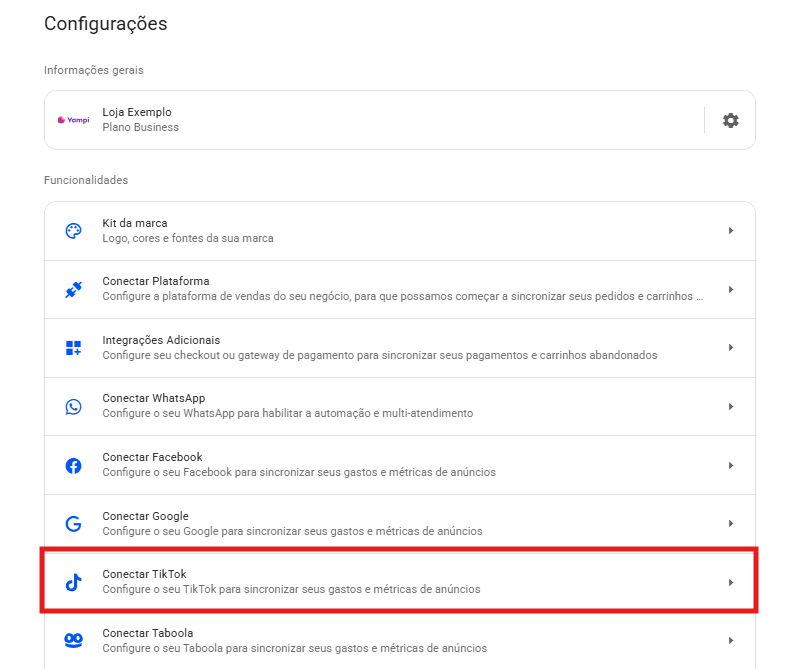Expand Conectar Google row arrow

pyautogui.click(x=731, y=523)
